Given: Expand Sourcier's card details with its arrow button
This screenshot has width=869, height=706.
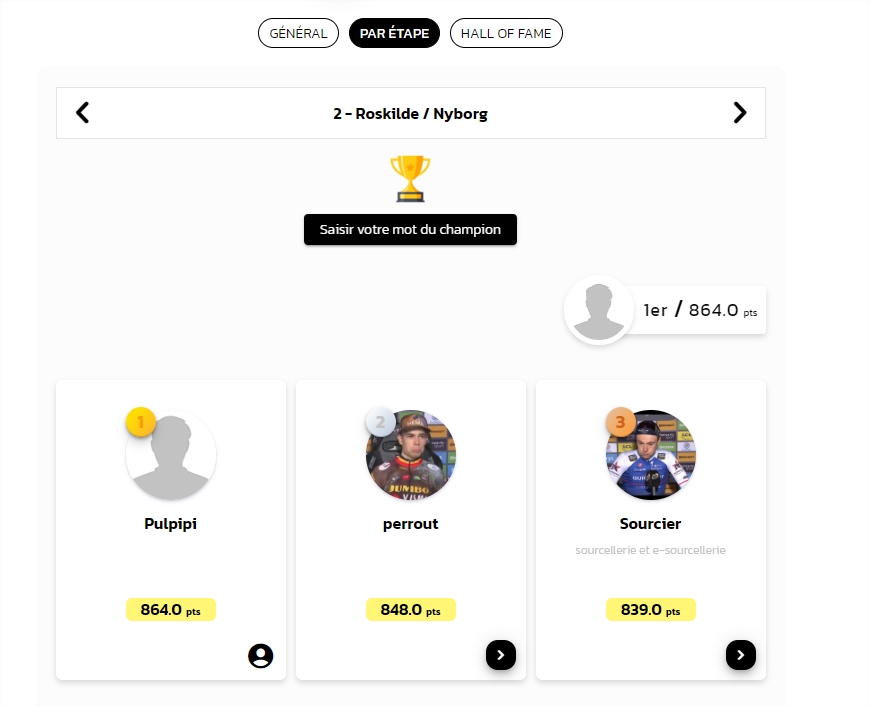Looking at the screenshot, I should (740, 655).
